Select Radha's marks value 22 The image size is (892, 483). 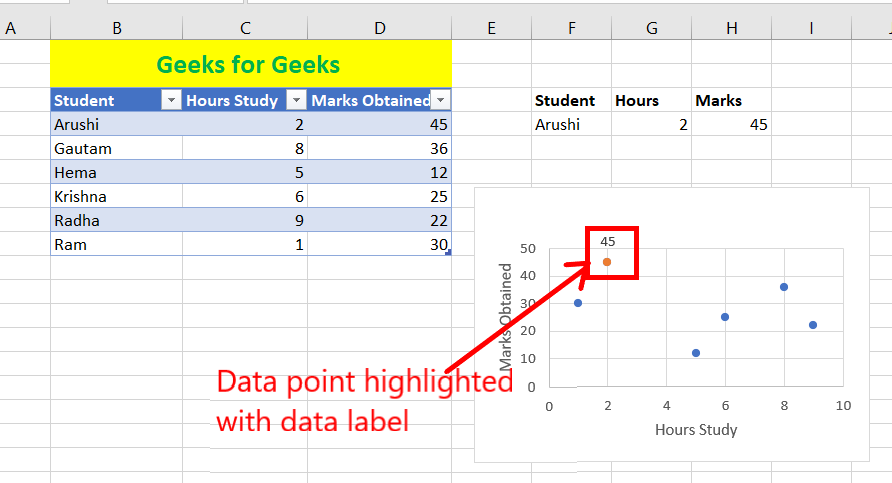coord(379,220)
